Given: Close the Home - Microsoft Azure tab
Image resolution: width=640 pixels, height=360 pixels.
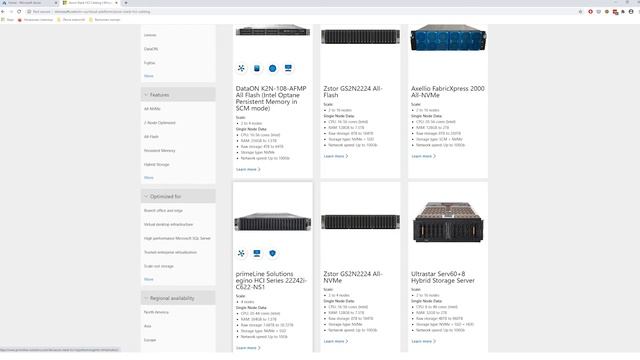Looking at the screenshot, I should 56,3.
